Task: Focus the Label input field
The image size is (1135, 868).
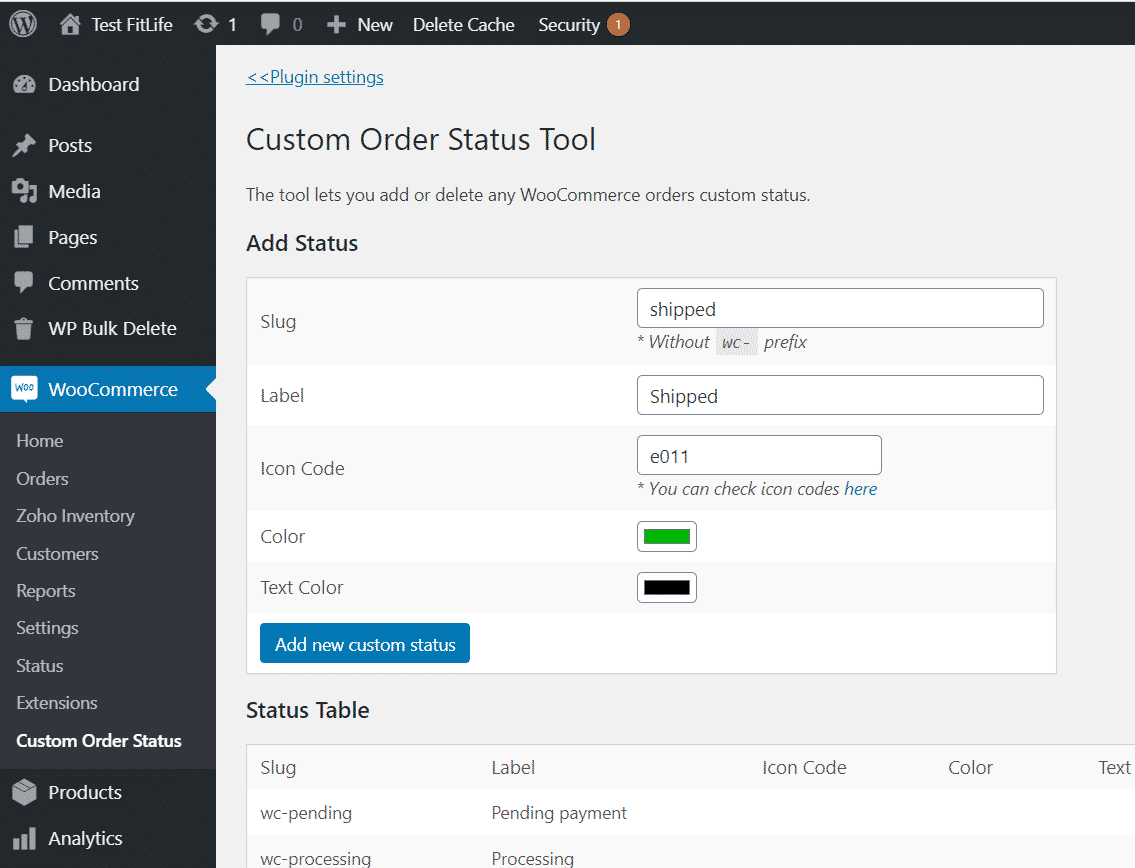Action: (840, 395)
